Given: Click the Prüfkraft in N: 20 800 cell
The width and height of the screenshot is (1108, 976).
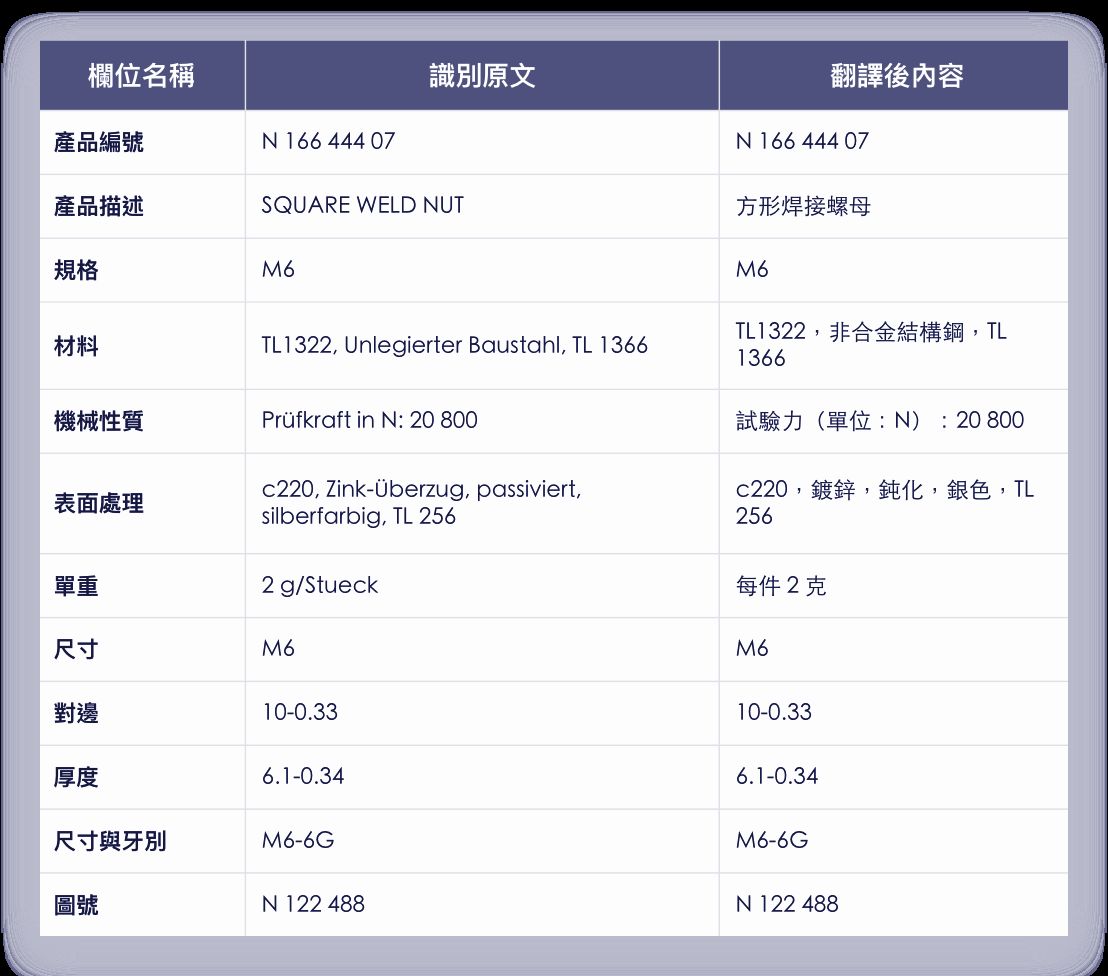Looking at the screenshot, I should click(482, 421).
